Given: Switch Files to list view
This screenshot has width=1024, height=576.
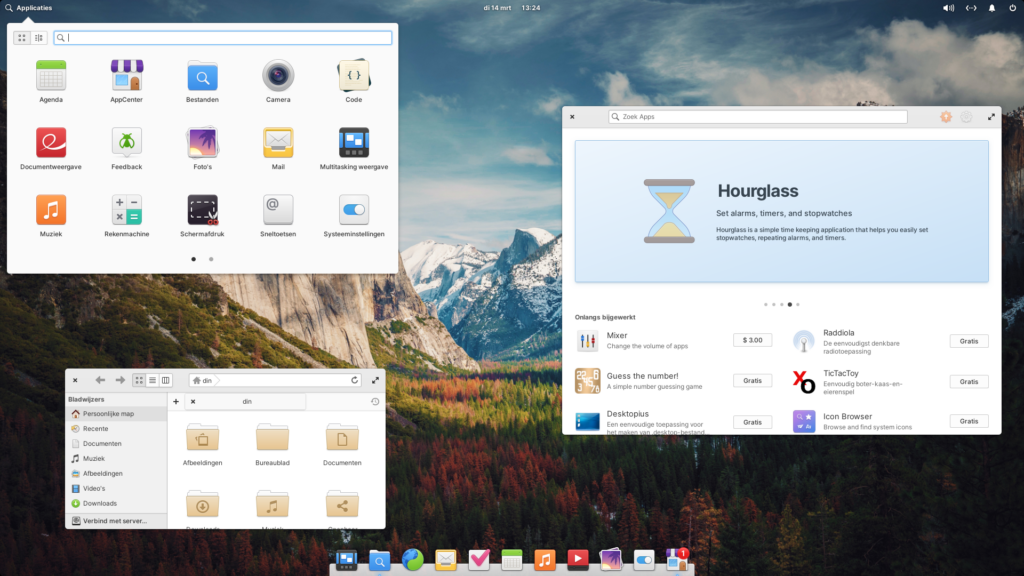Looking at the screenshot, I should 151,380.
